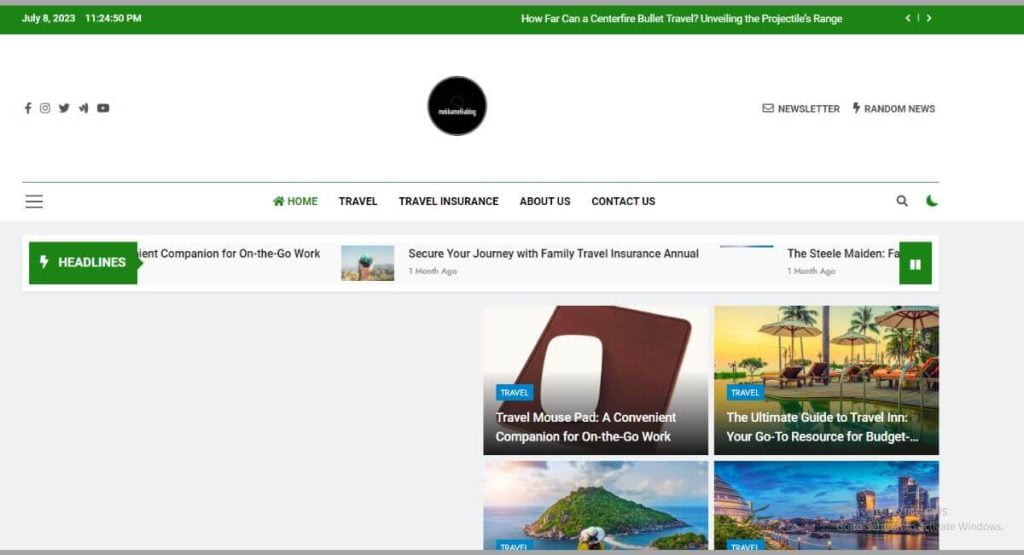Open Travel Mouse Pad article title
The image size is (1024, 555).
click(586, 427)
